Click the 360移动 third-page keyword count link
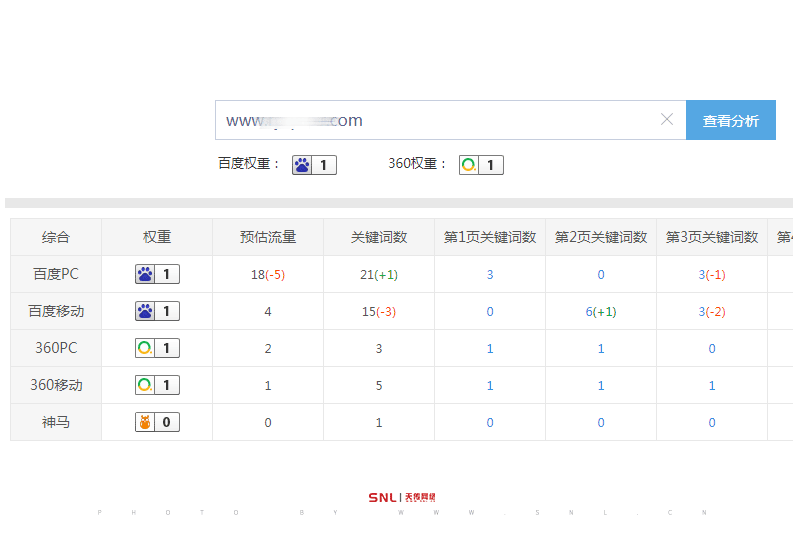This screenshot has width=800, height=533. tap(711, 386)
